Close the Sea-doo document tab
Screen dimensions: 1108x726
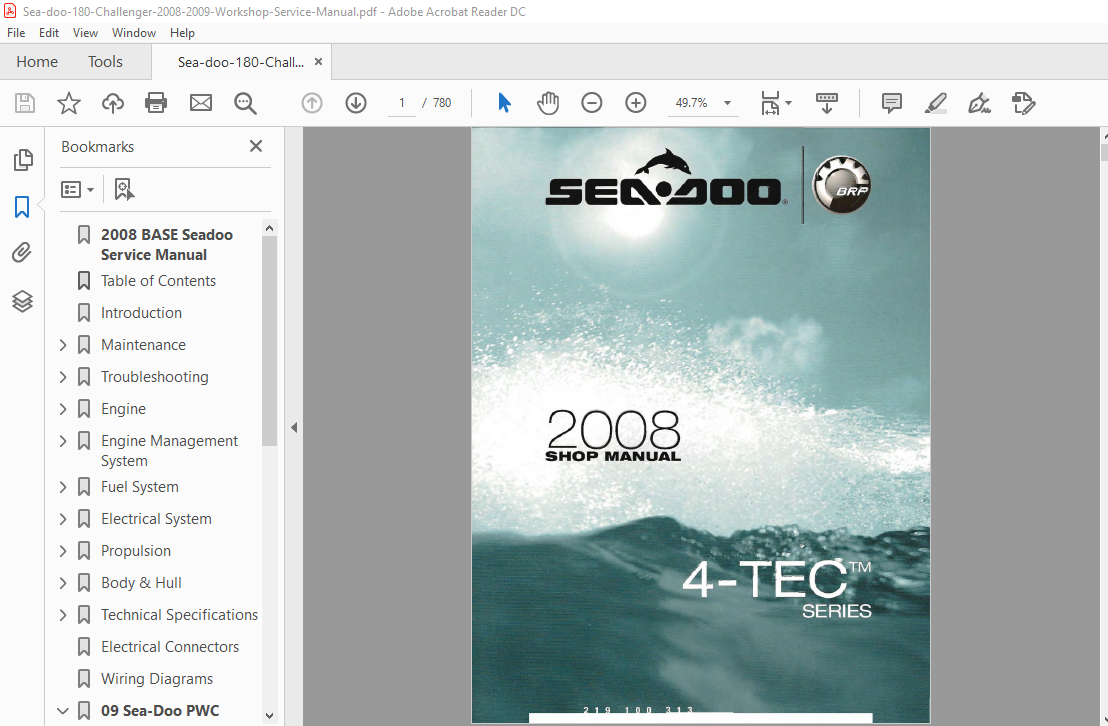pyautogui.click(x=319, y=62)
